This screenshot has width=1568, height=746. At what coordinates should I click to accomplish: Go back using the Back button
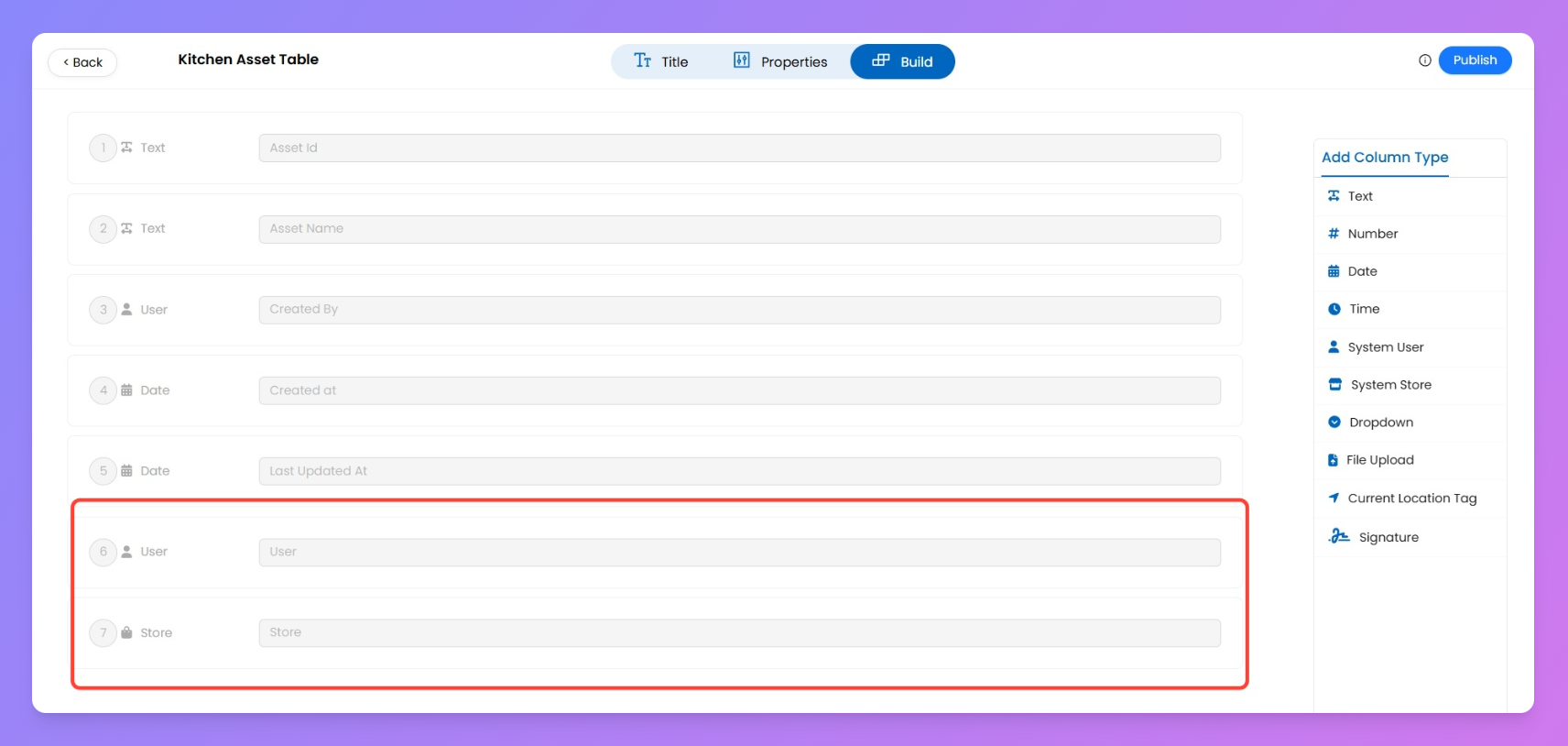tap(82, 62)
